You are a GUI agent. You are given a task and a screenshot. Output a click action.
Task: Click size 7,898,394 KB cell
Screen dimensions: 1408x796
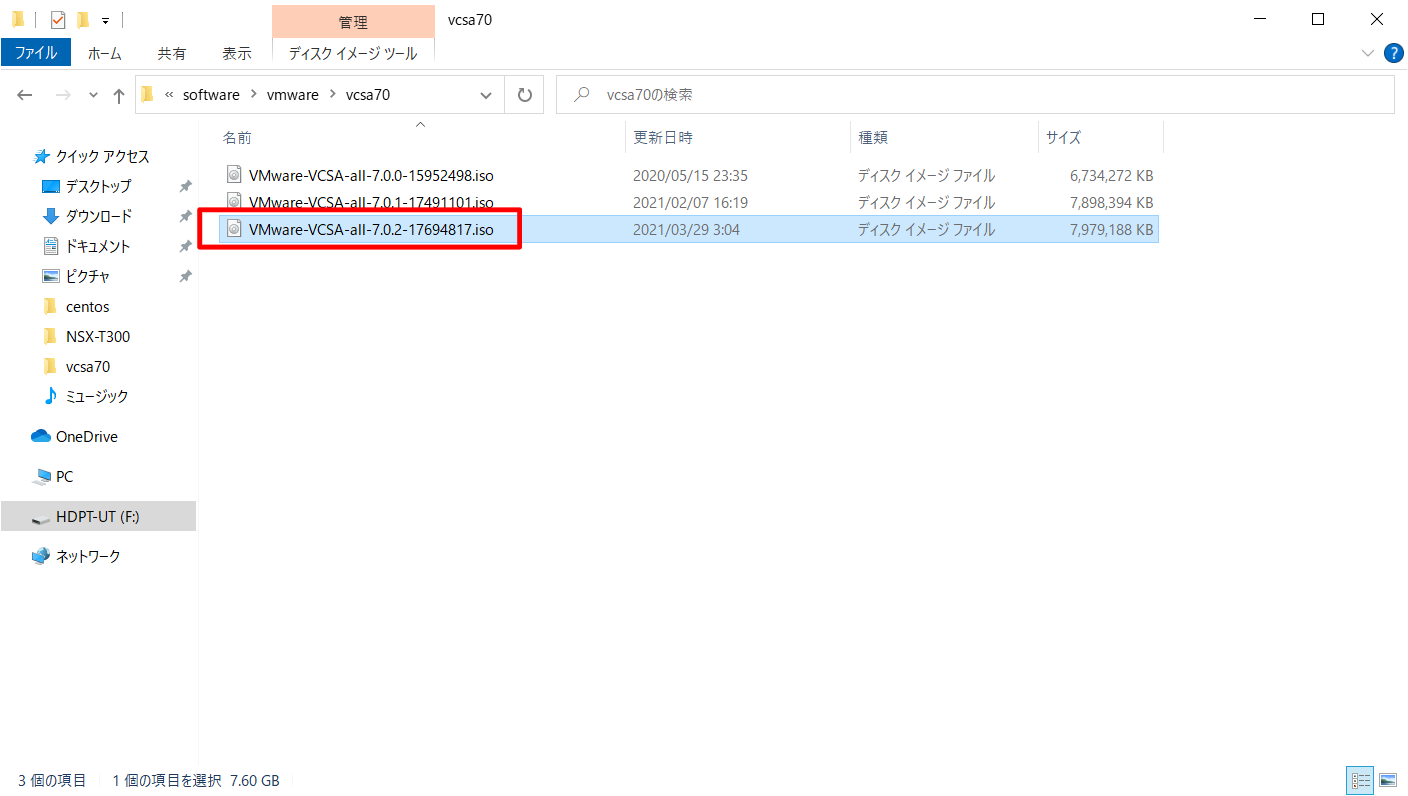click(x=1111, y=202)
